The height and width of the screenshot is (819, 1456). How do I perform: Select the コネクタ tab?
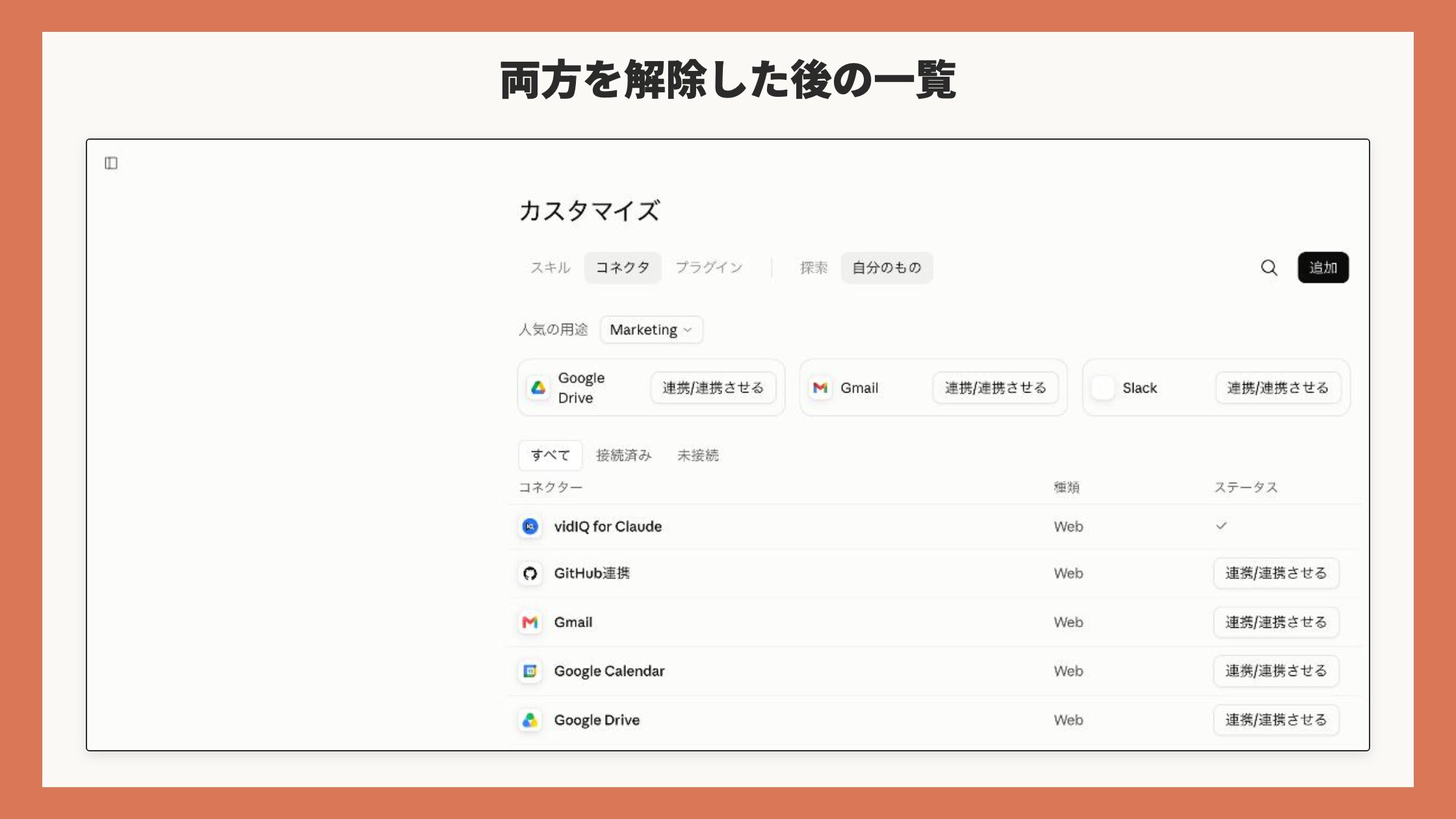click(x=623, y=268)
